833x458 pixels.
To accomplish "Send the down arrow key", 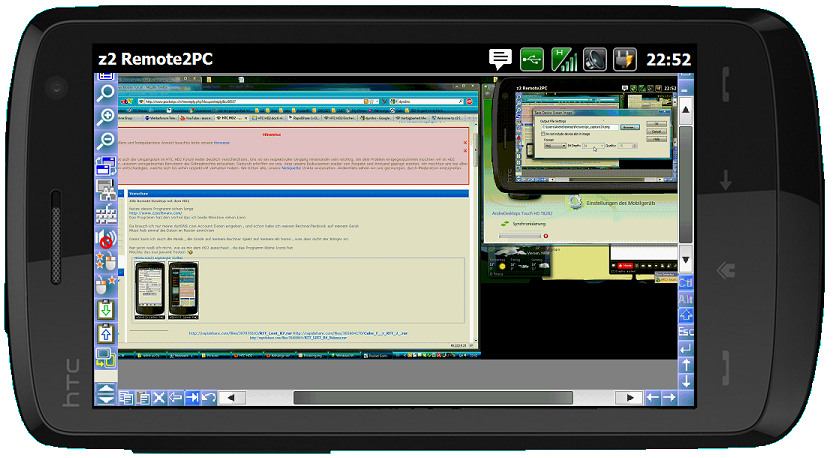I will click(x=686, y=381).
